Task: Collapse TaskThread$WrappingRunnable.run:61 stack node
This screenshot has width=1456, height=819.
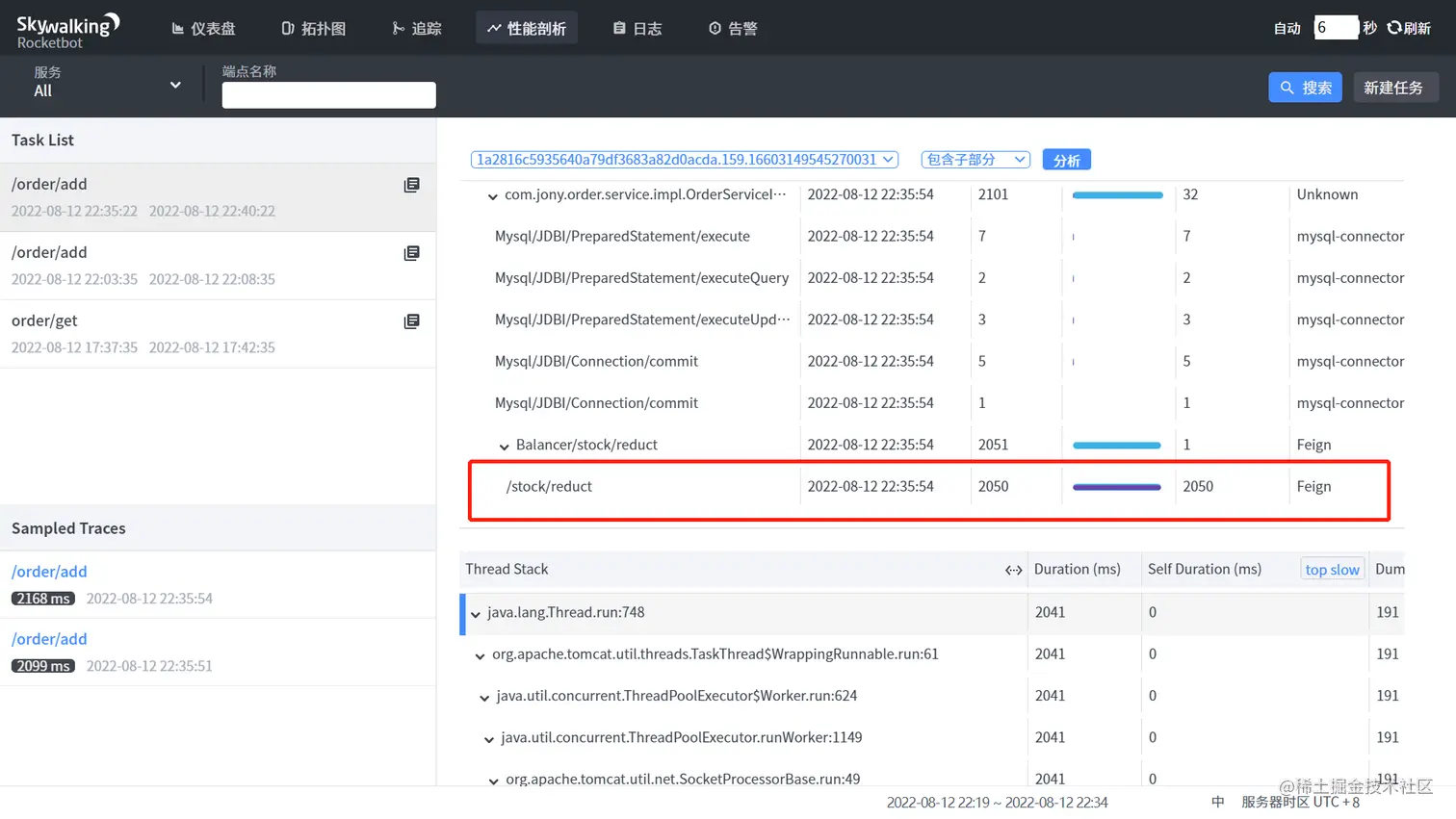Action: [480, 656]
